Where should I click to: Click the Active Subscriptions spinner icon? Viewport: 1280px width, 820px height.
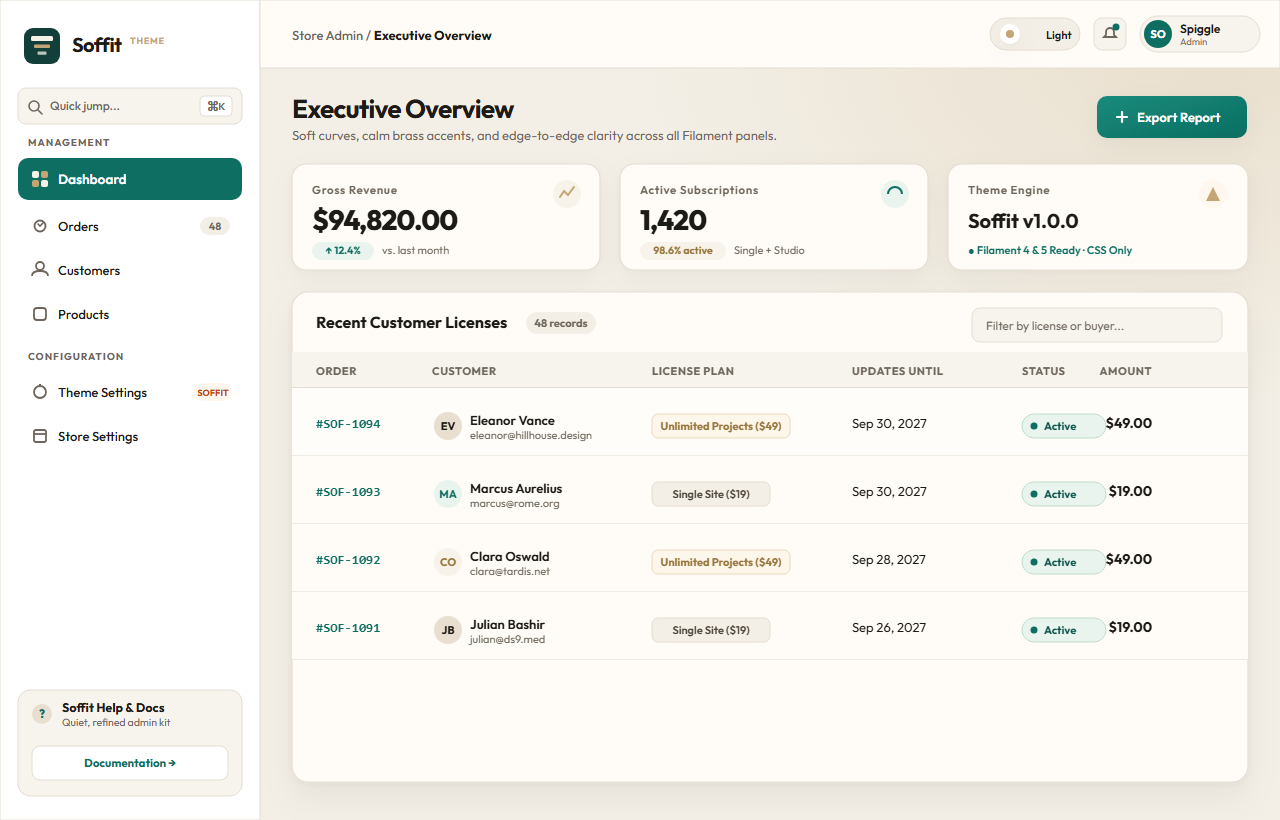[x=895, y=194]
